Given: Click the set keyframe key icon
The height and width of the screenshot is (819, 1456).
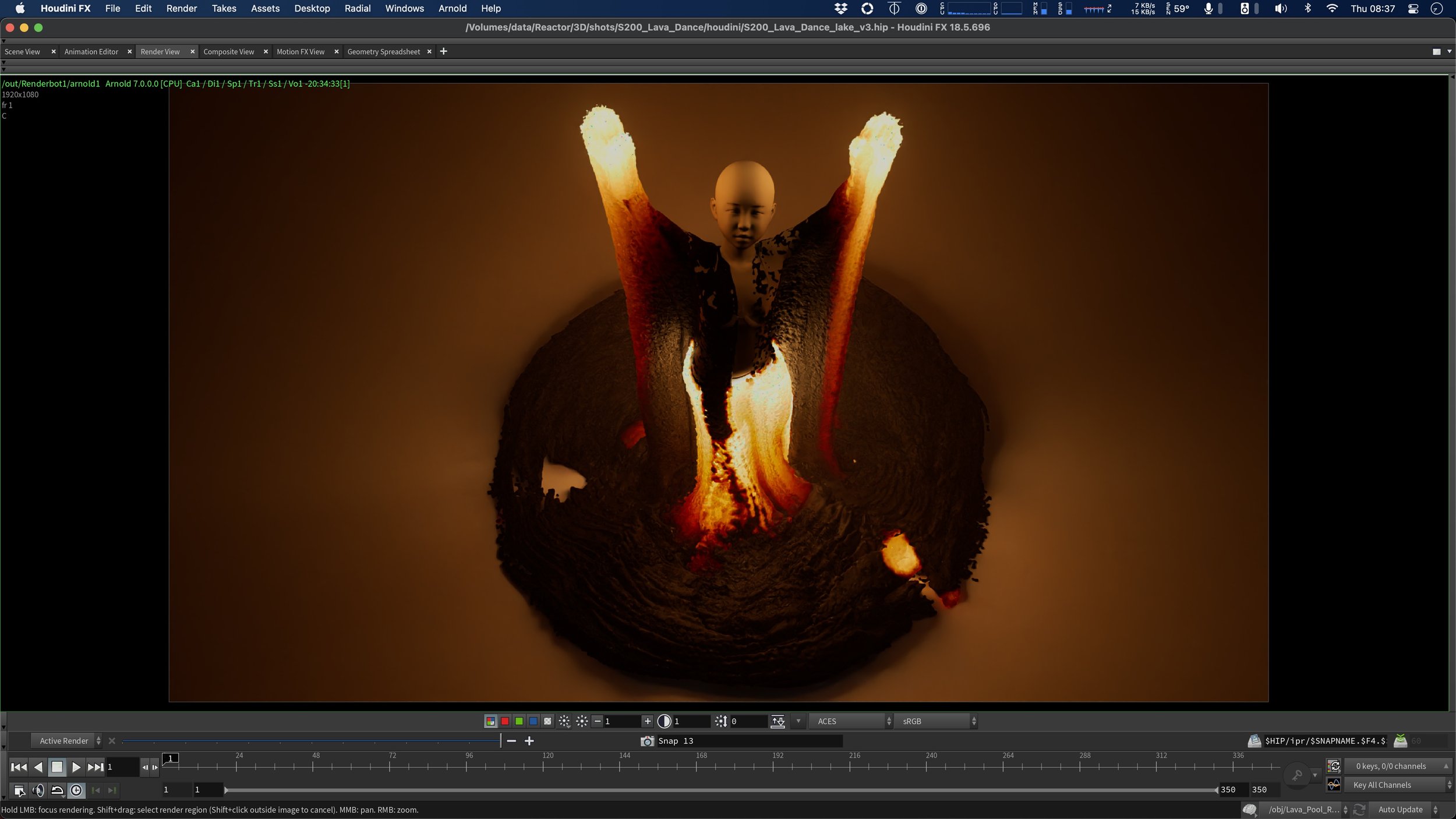Looking at the screenshot, I should point(1296,775).
